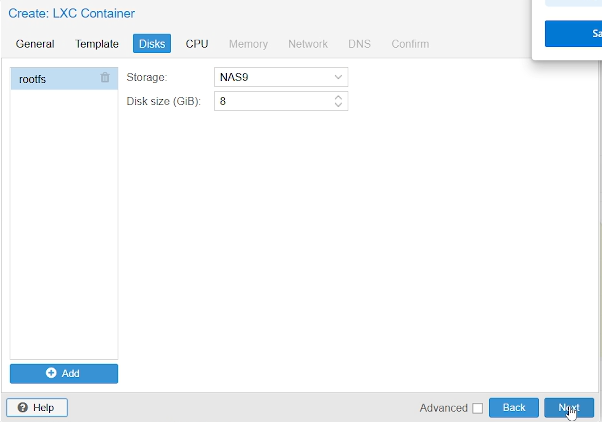Open the Network tab
The width and height of the screenshot is (602, 422).
[x=308, y=44]
